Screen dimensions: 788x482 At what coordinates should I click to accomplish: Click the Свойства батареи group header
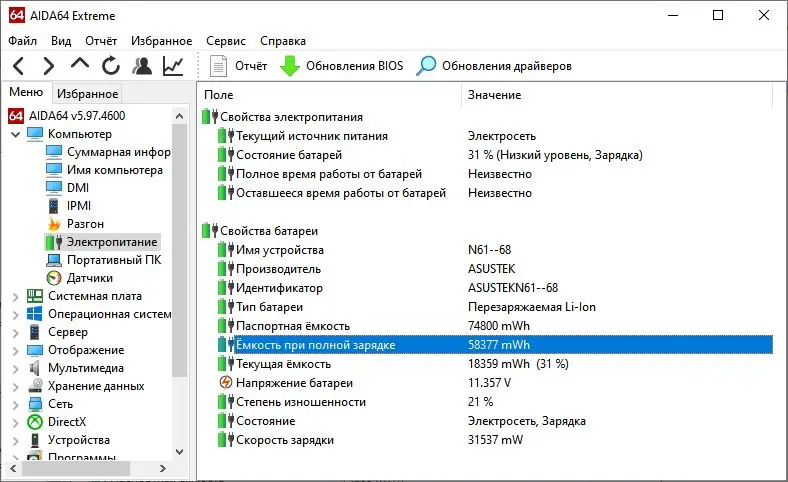click(x=269, y=231)
